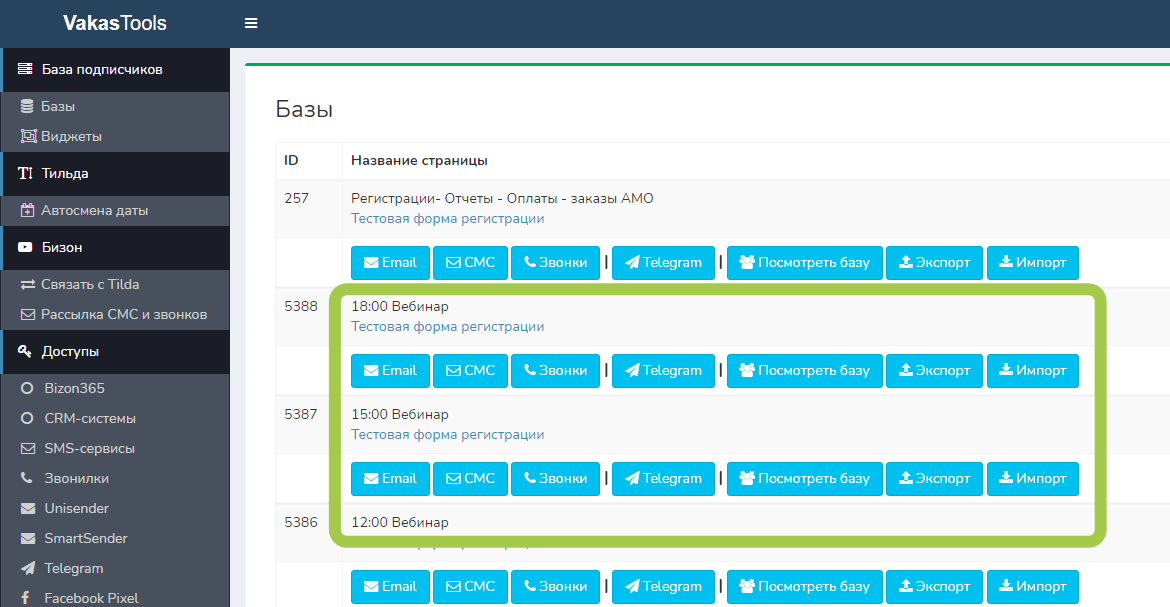Viewport: 1170px width, 607px height.
Task: Open Виджеты in the sidebar
Action: pos(71,136)
